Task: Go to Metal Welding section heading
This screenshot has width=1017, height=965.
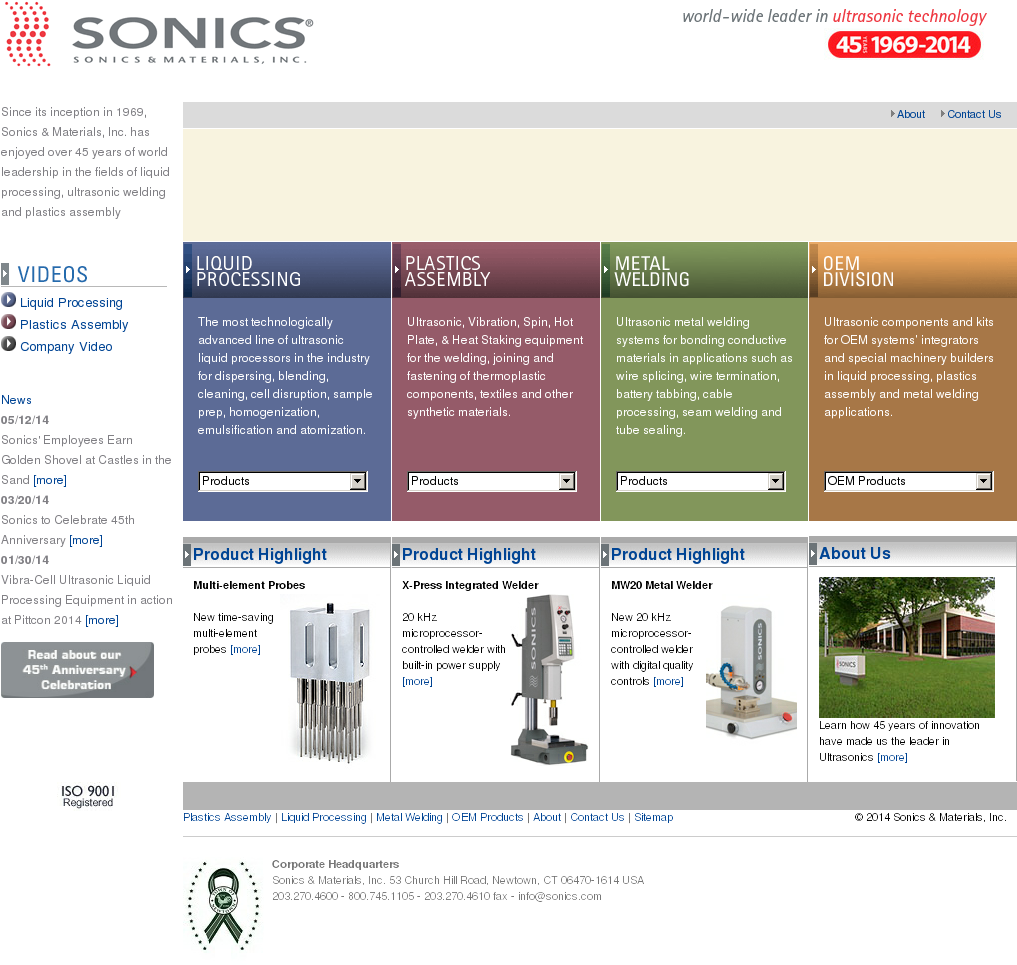Action: (x=652, y=271)
